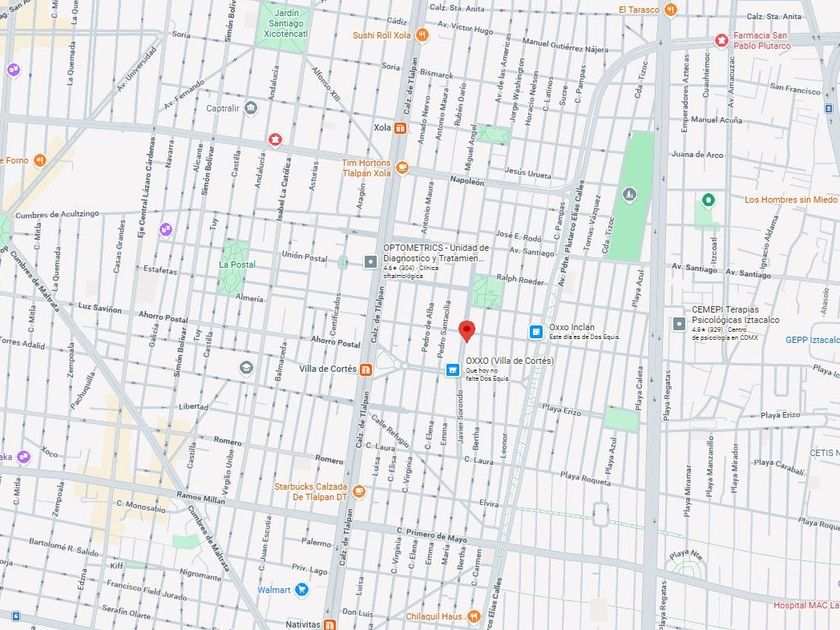Click the Oxxo Inclan place label
The image size is (840, 630).
(571, 327)
